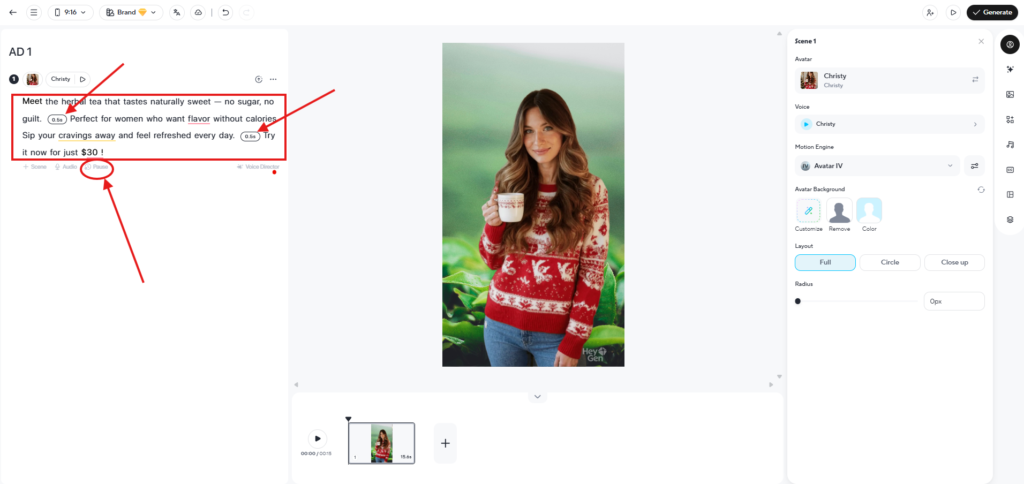Viewport: 1024px width, 484px height.
Task: Open the 9:16 aspect ratio dropdown
Action: (71, 12)
